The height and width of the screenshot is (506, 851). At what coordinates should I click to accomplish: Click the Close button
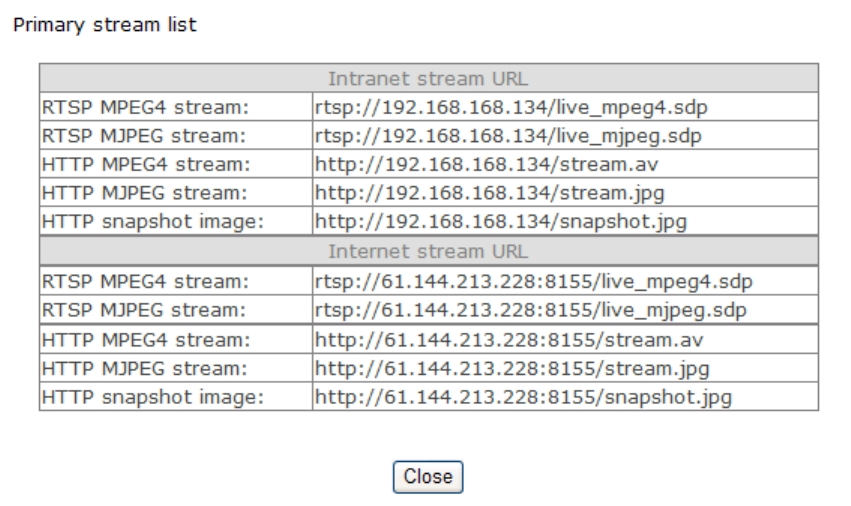tap(428, 477)
